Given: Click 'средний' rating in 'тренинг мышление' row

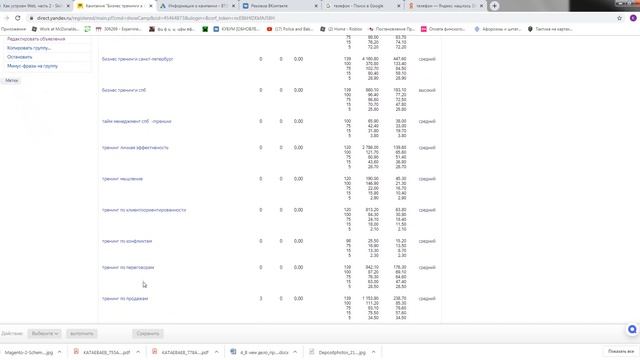Looking at the screenshot, I should (x=427, y=179).
